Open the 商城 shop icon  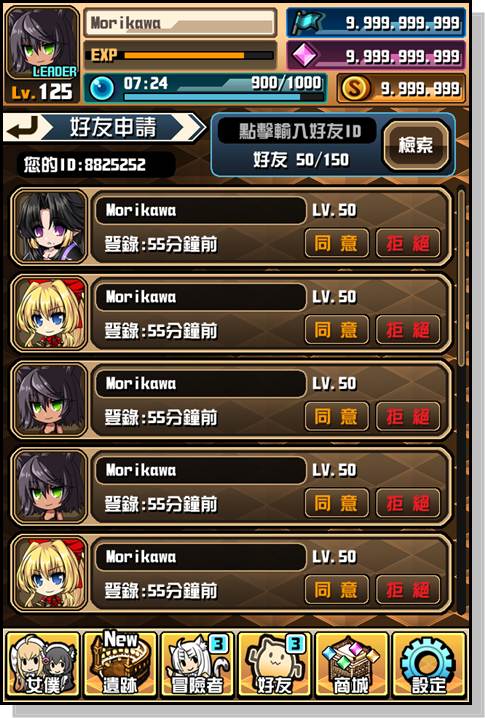[352, 664]
